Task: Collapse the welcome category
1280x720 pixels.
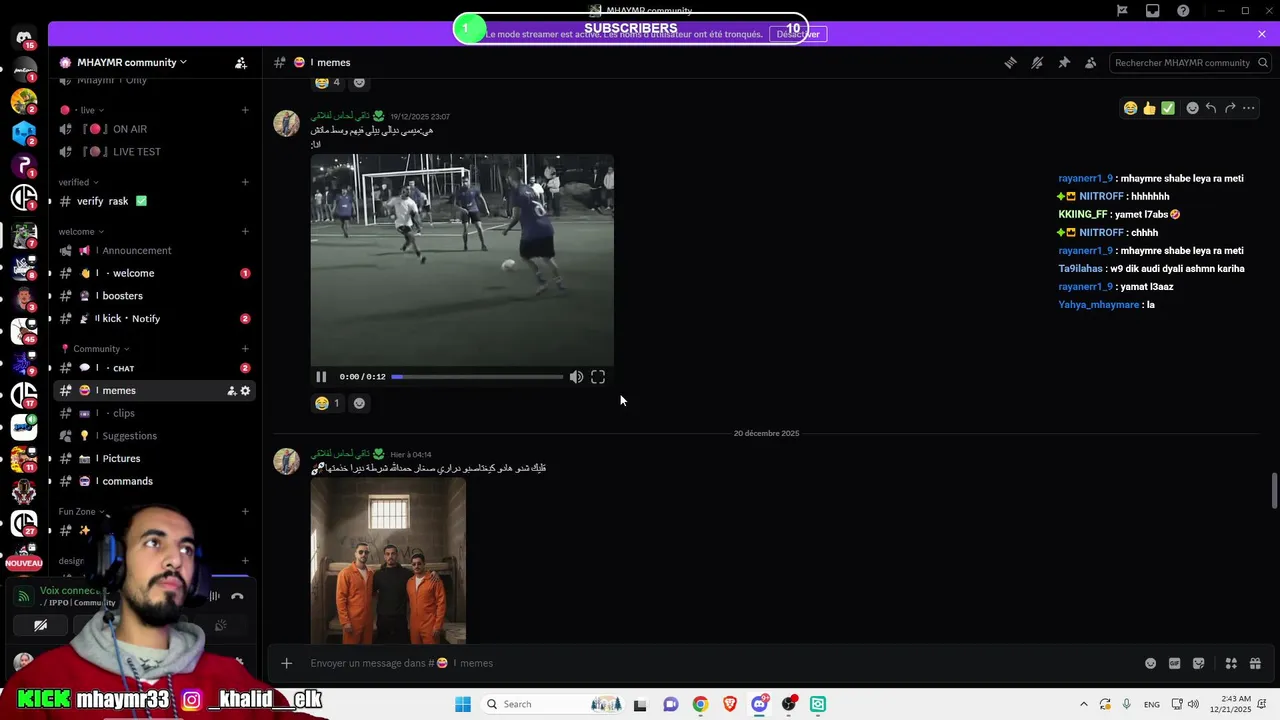Action: click(82, 231)
